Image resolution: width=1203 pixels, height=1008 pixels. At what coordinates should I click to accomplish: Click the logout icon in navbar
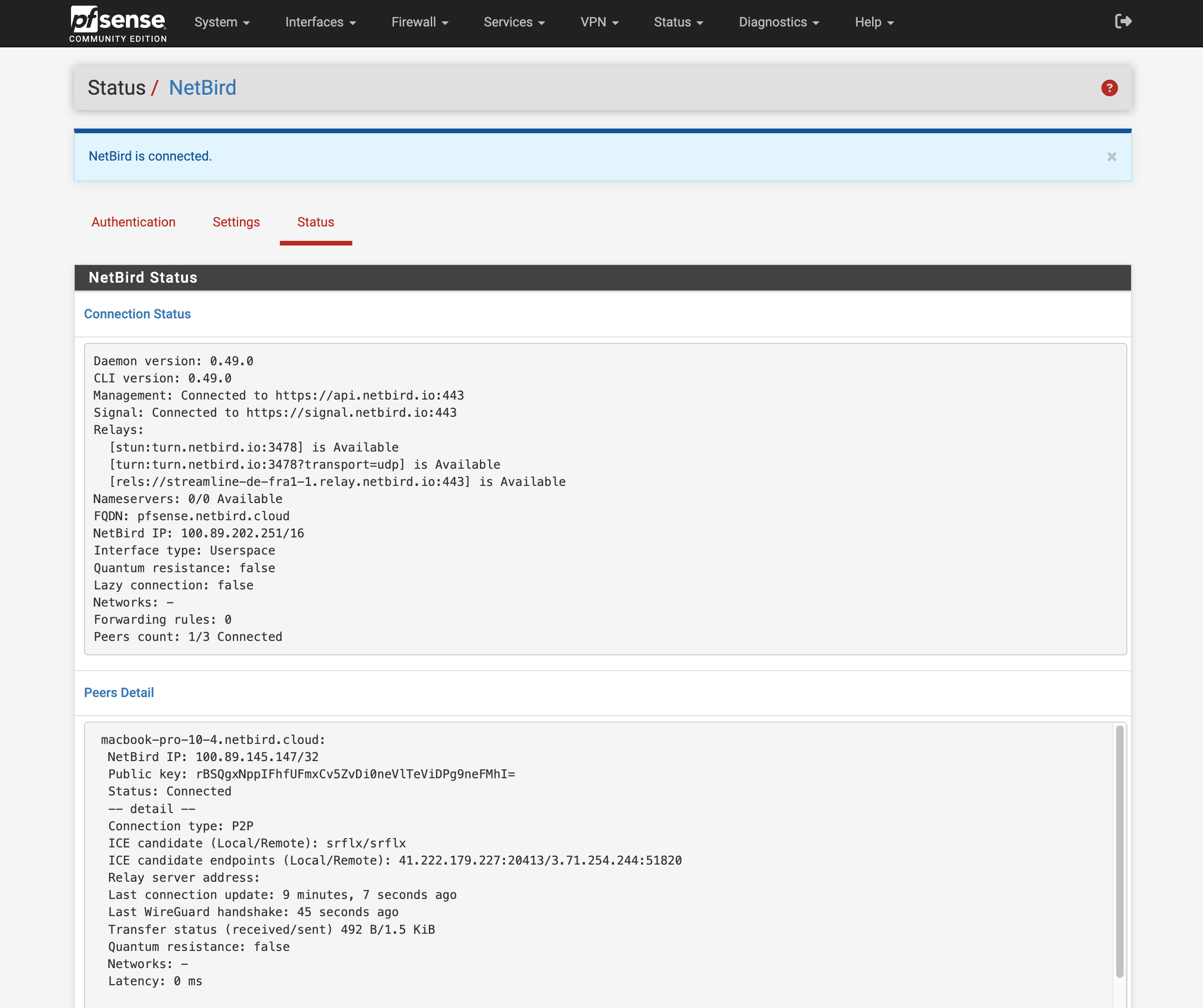1123,22
